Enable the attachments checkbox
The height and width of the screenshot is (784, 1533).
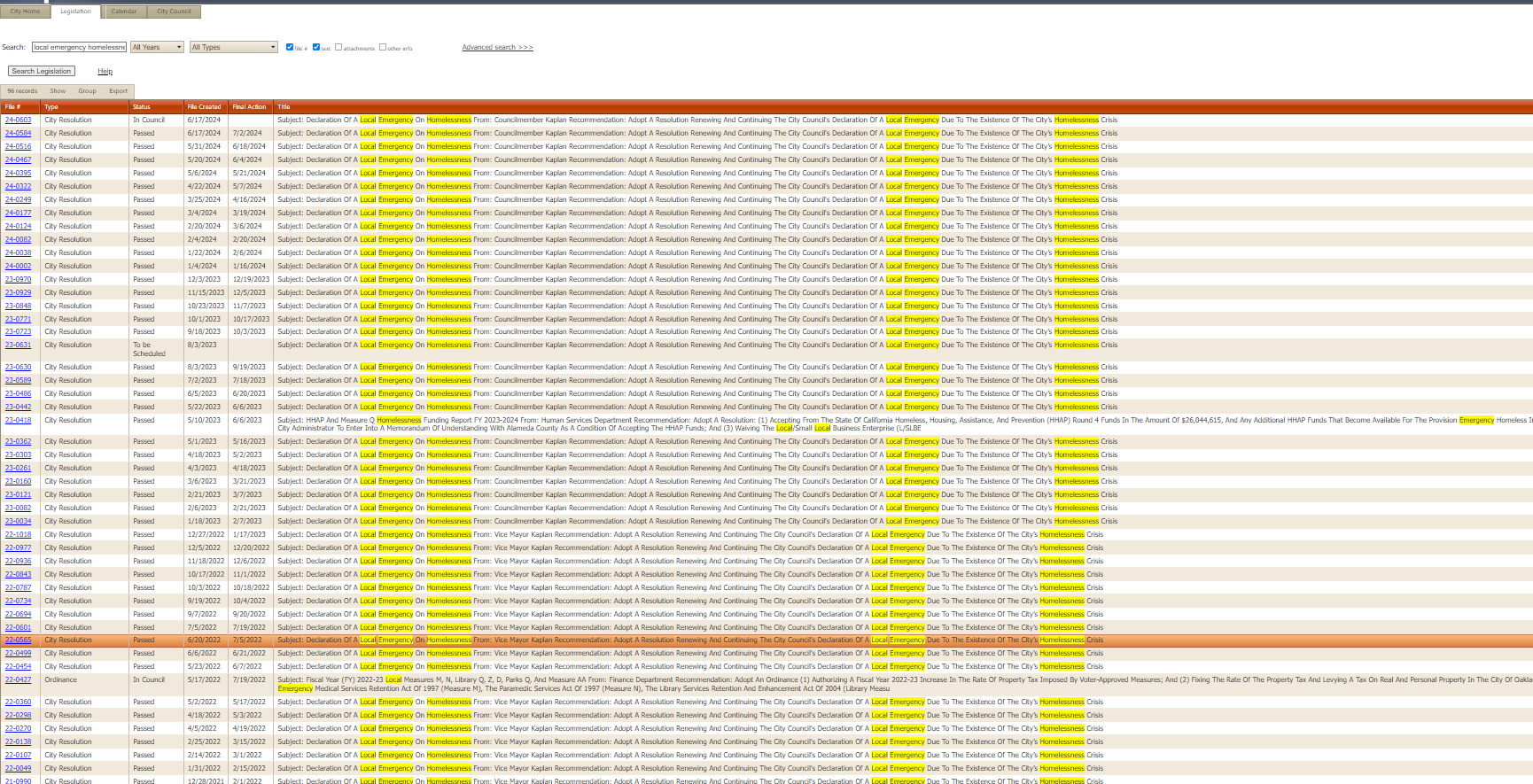coord(339,47)
